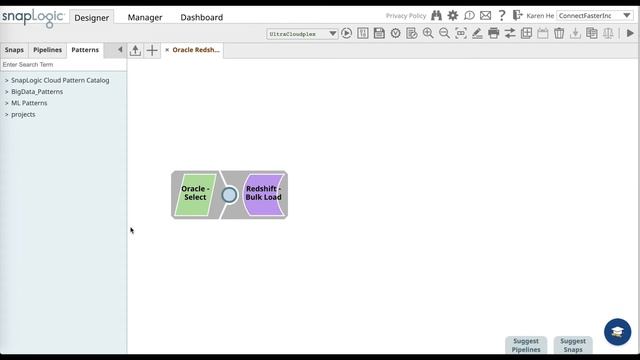
Task: Click the greyed-out icon right of the copy icon
Action: 608,33
